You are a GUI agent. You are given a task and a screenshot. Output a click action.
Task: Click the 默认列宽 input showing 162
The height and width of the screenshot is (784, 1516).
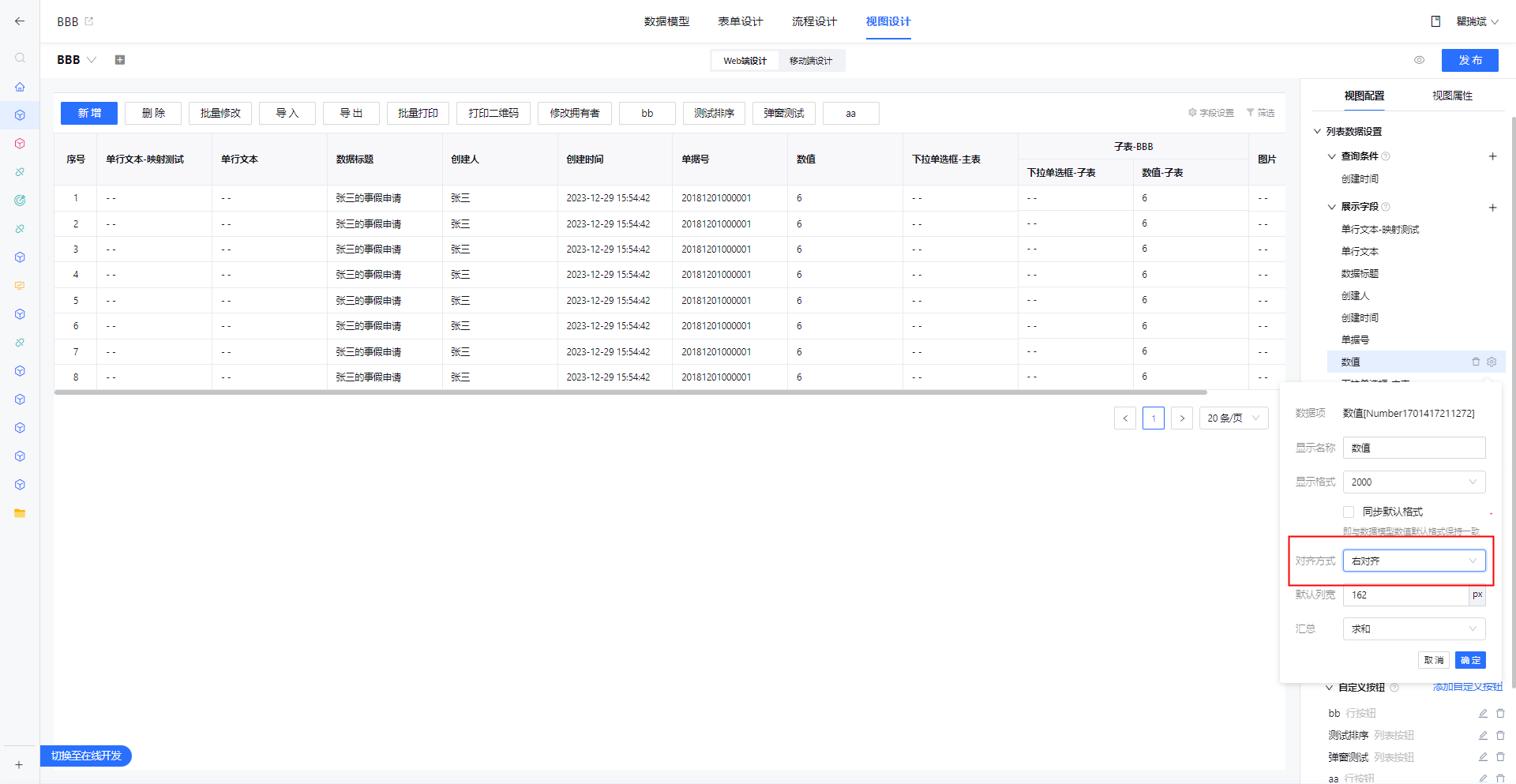coord(1405,595)
